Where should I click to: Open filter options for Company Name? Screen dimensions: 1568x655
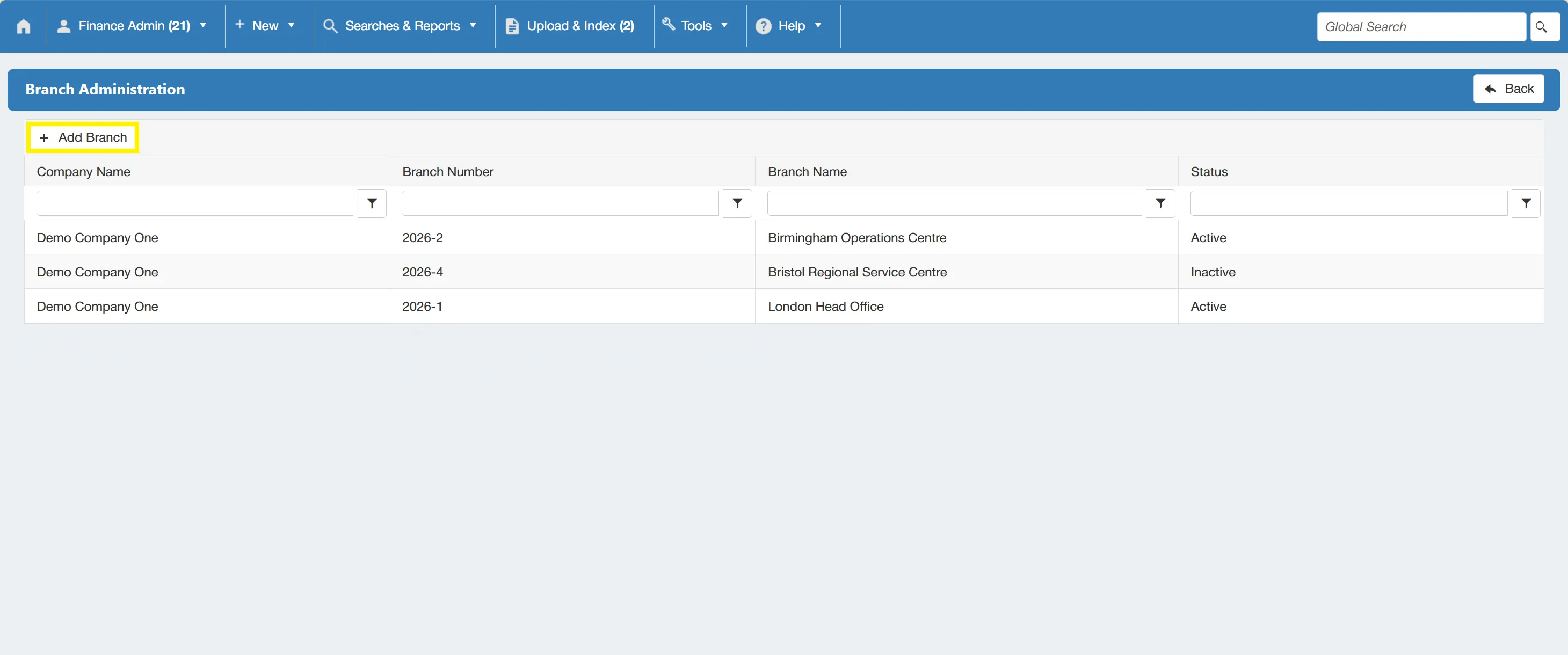tap(372, 203)
